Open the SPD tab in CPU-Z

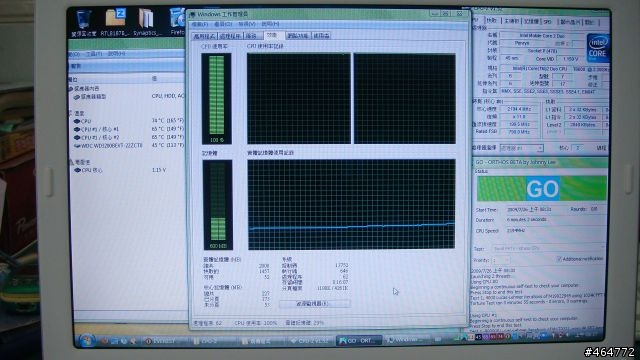(547, 21)
